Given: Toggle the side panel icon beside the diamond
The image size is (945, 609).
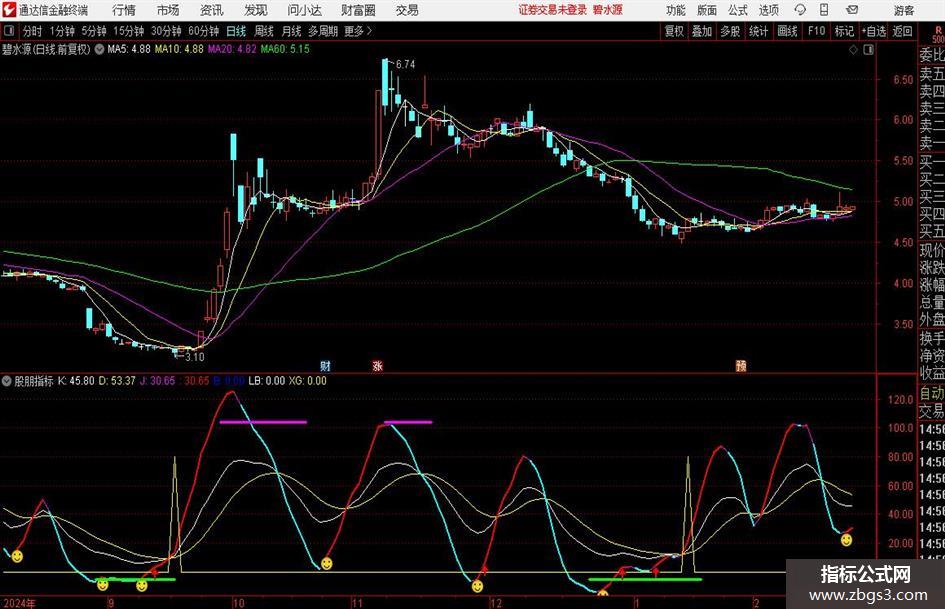Looking at the screenshot, I should pyautogui.click(x=868, y=50).
